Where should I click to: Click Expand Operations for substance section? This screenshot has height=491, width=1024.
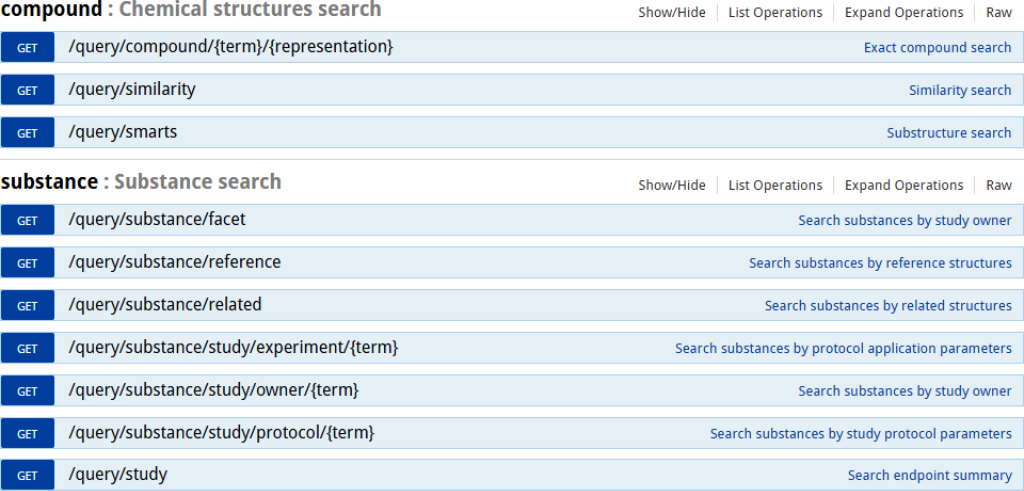point(904,185)
